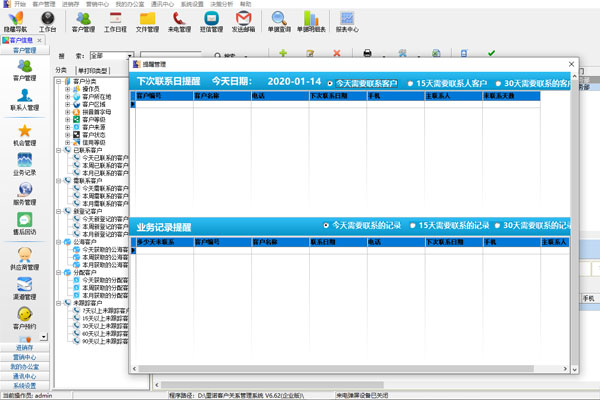Click 系统设置 button at sidebar bottom
The height and width of the screenshot is (400, 600).
[x=24, y=385]
